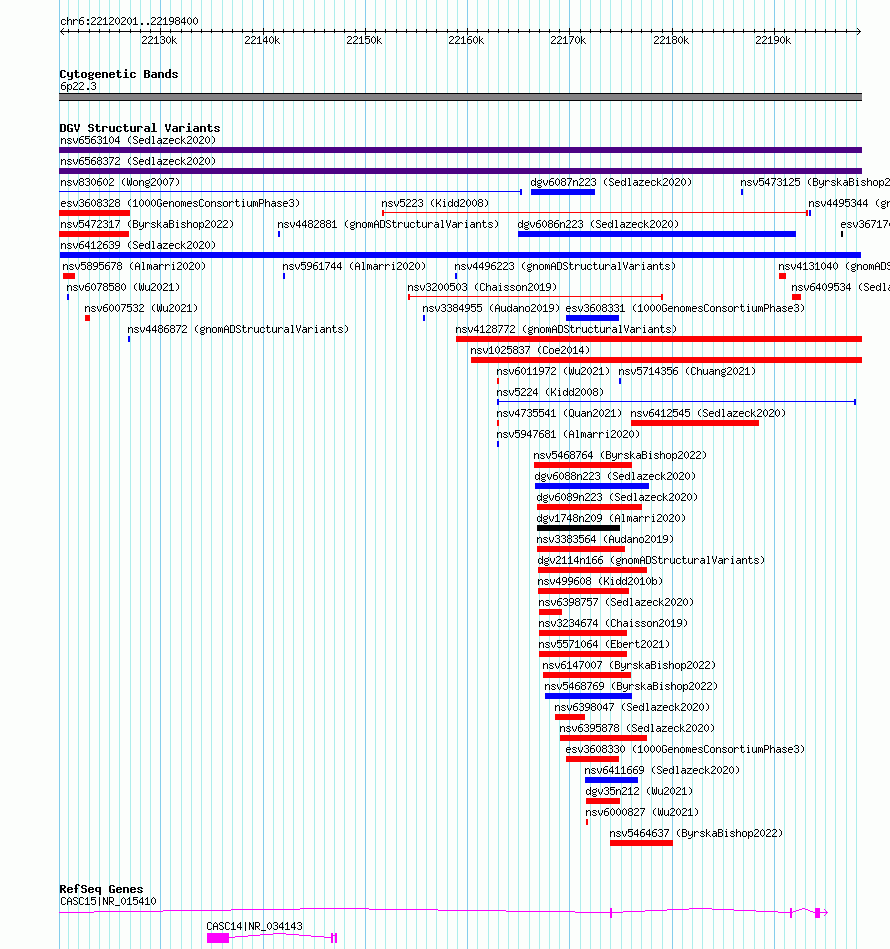Click the chr6:22120201..22198400 region text

click(129, 21)
